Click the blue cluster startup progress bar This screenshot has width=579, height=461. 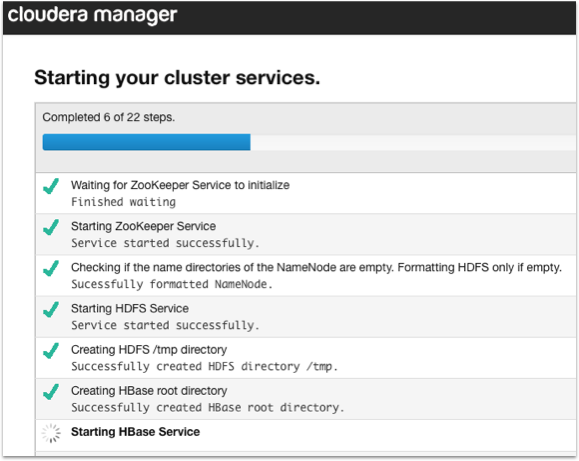pyautogui.click(x=147, y=142)
